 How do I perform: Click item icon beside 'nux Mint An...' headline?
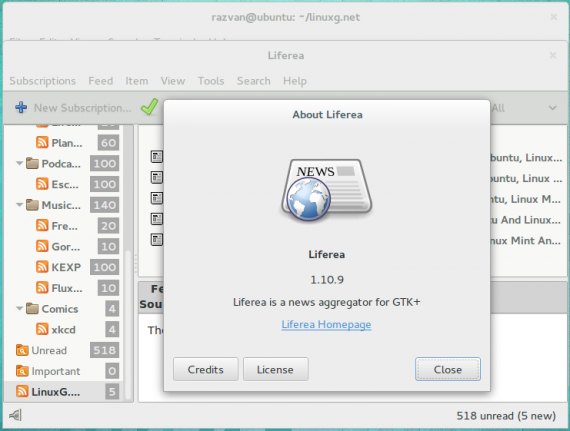157,239
